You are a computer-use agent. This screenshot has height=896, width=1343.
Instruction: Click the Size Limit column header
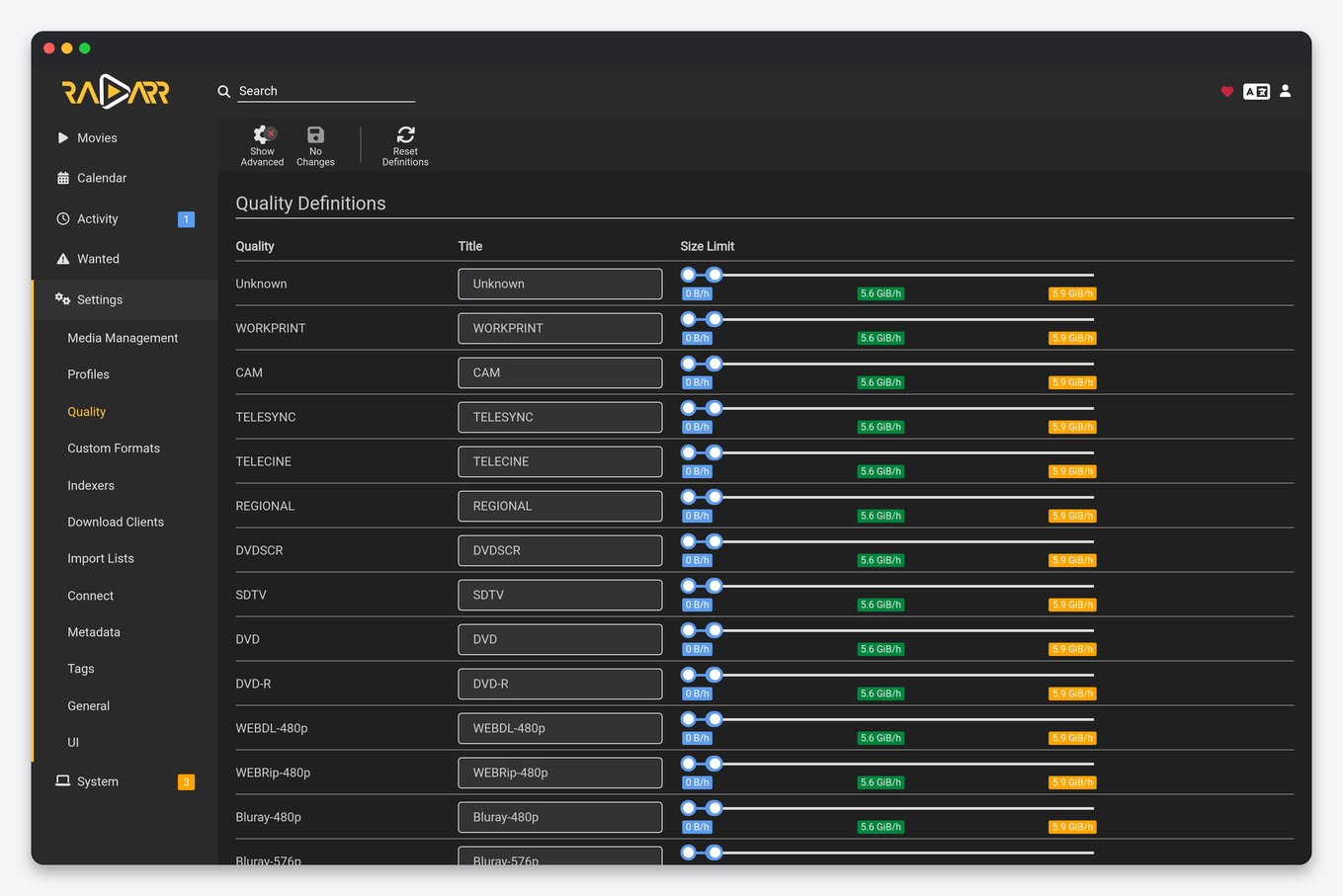tap(708, 246)
